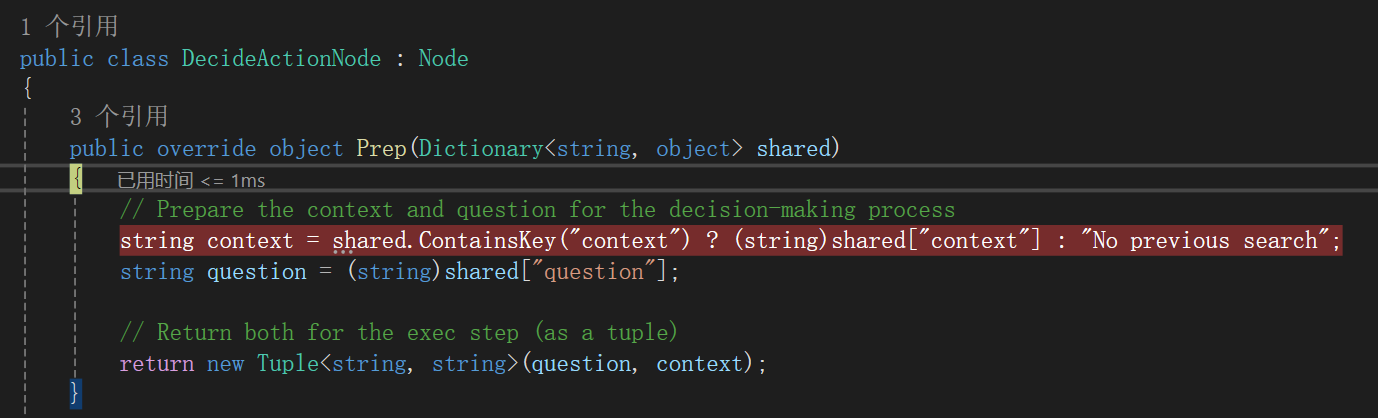Open the "3 个引用" CodeLens above Prep
This screenshot has height=418, width=1378.
[118, 117]
